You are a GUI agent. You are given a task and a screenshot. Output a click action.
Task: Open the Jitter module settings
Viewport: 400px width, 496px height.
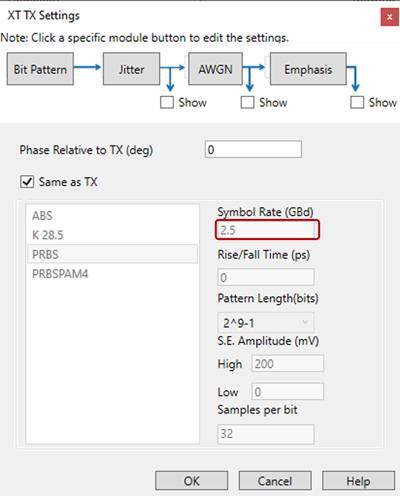[x=131, y=69]
